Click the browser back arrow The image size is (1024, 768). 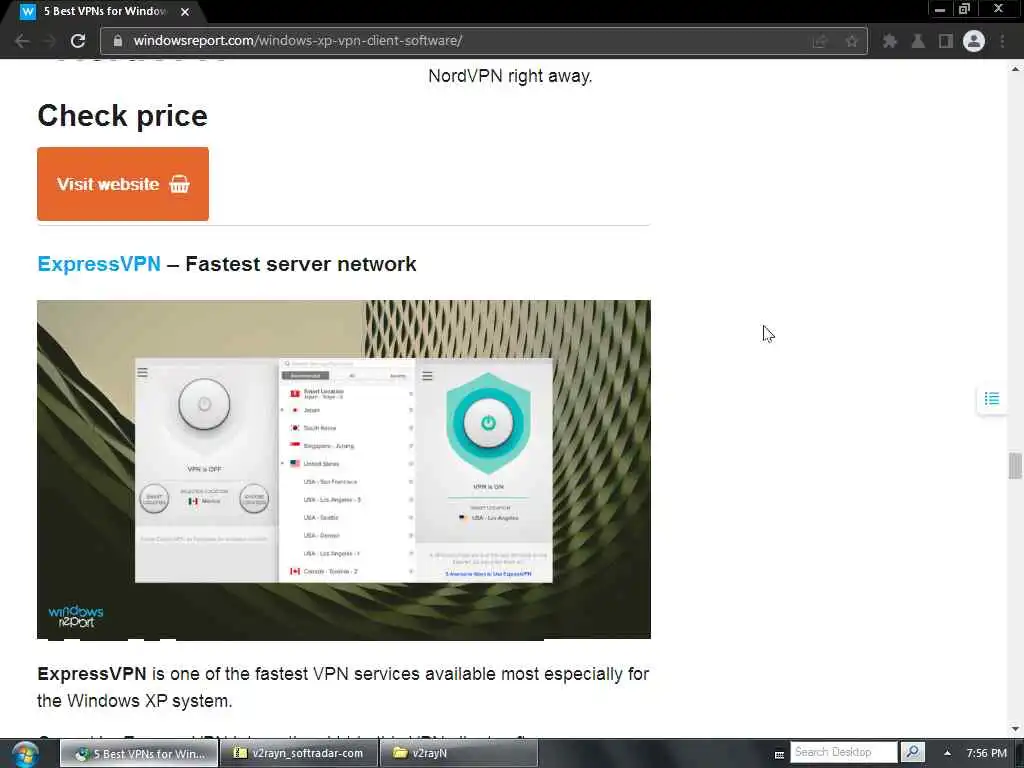click(22, 41)
